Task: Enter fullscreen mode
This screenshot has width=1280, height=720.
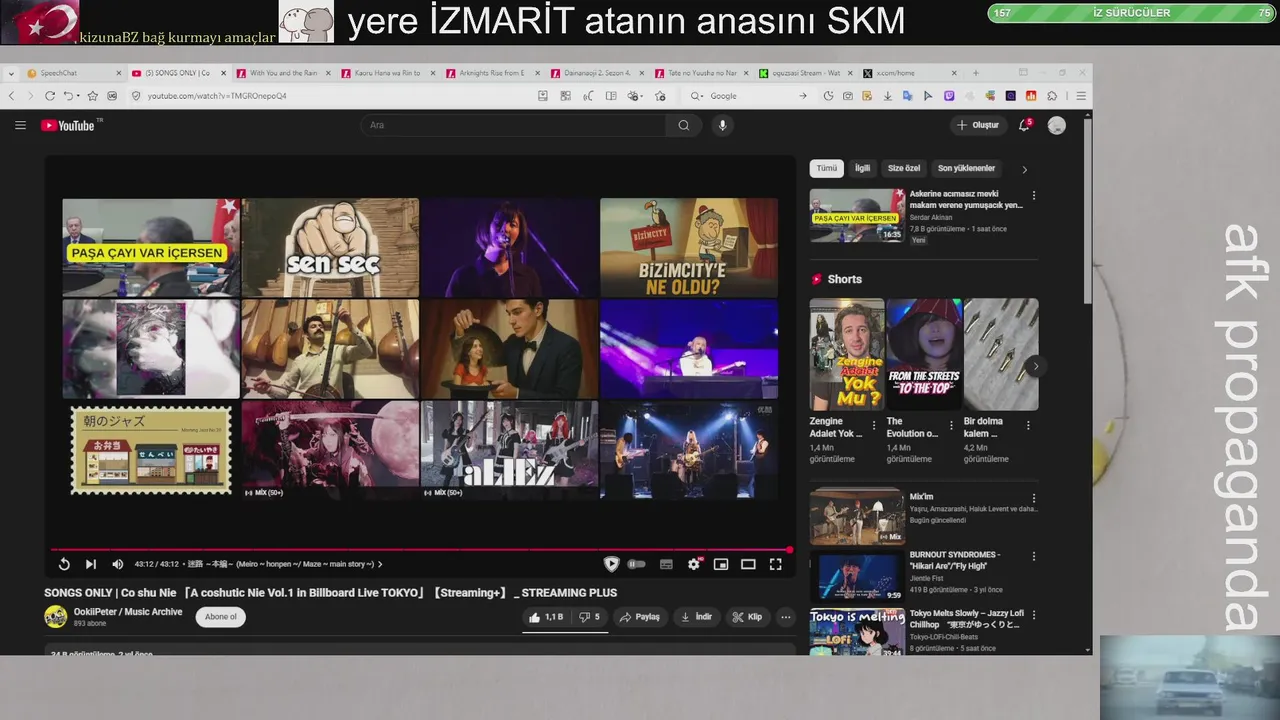Action: 775,564
